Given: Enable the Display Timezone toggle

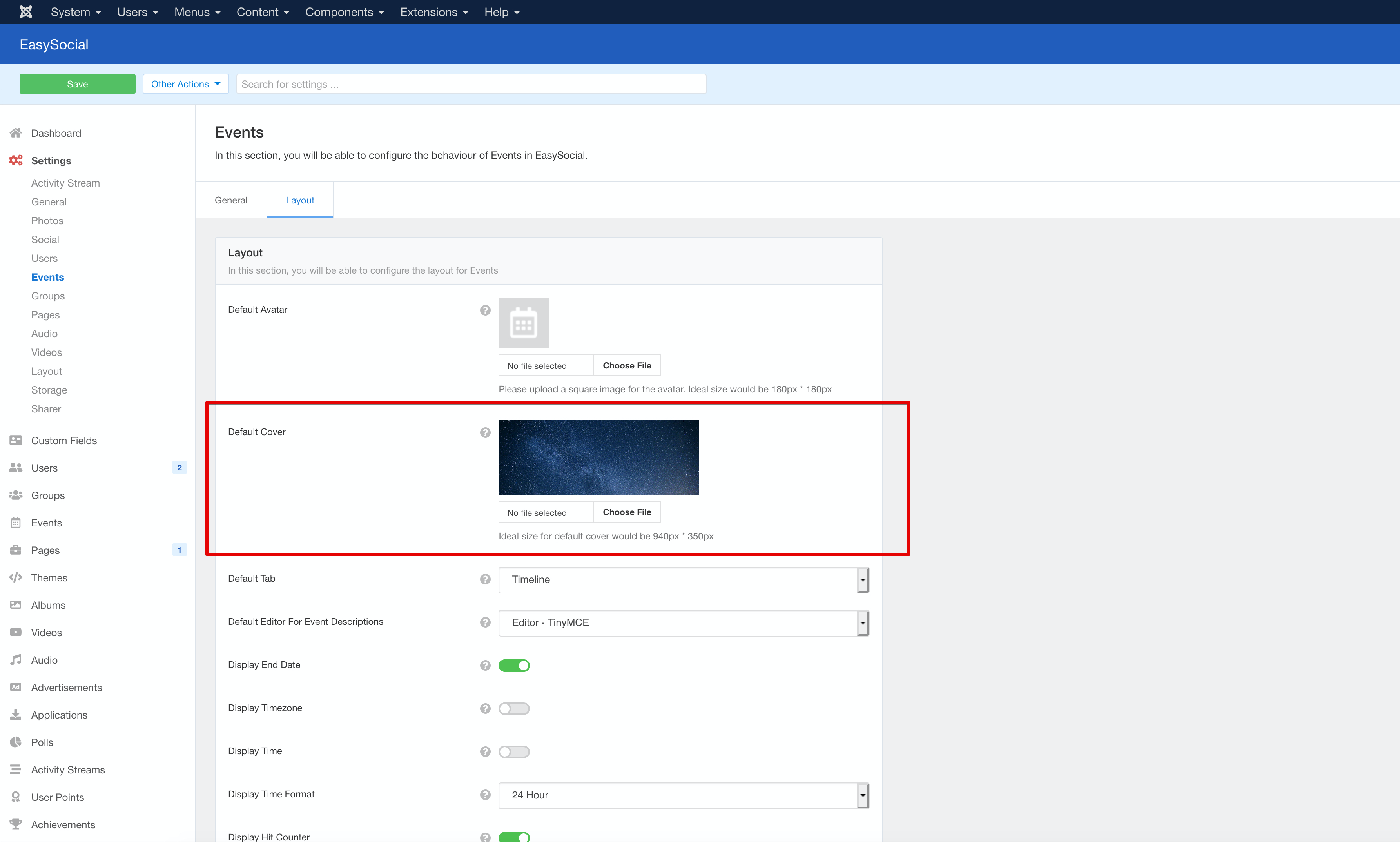Looking at the screenshot, I should tap(514, 709).
